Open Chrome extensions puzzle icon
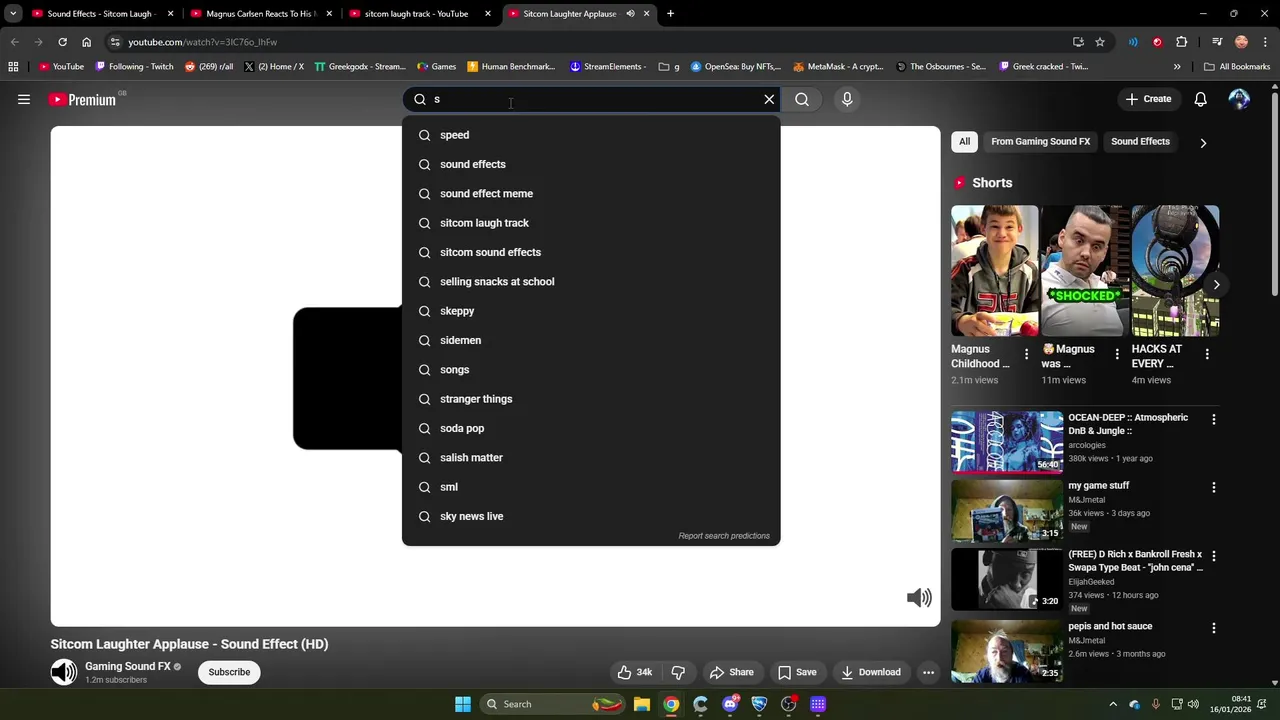Image resolution: width=1280 pixels, height=720 pixels. tap(1181, 42)
